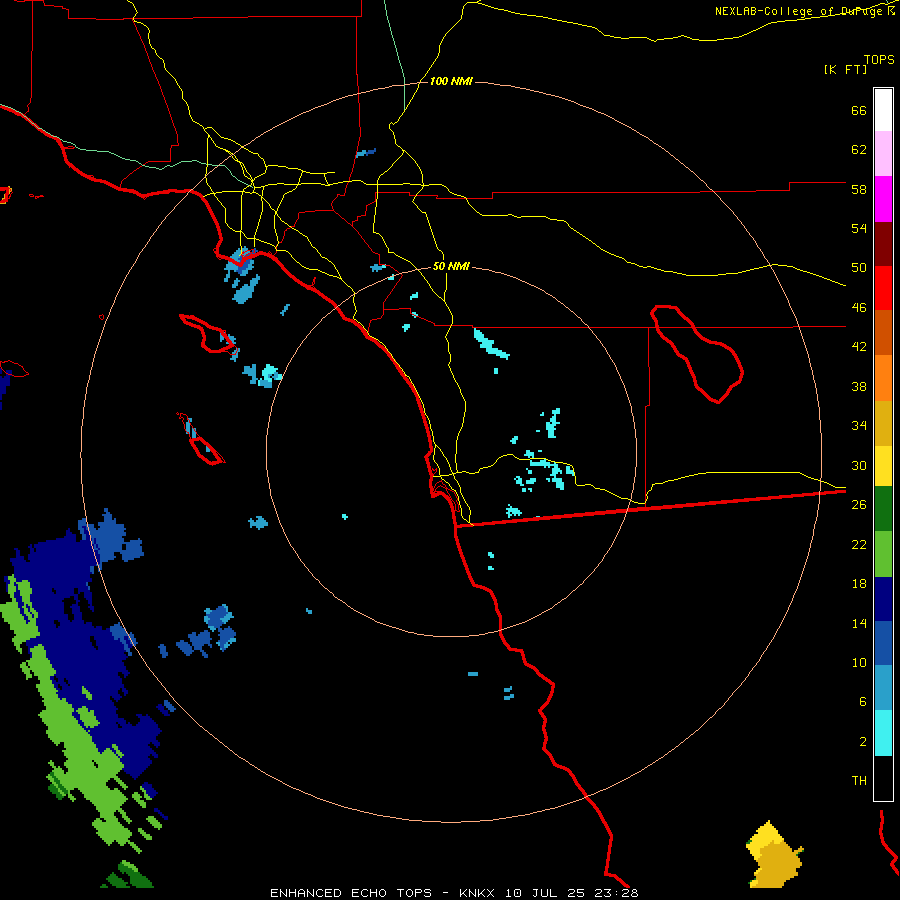Click the 46 legend value

pos(859,307)
